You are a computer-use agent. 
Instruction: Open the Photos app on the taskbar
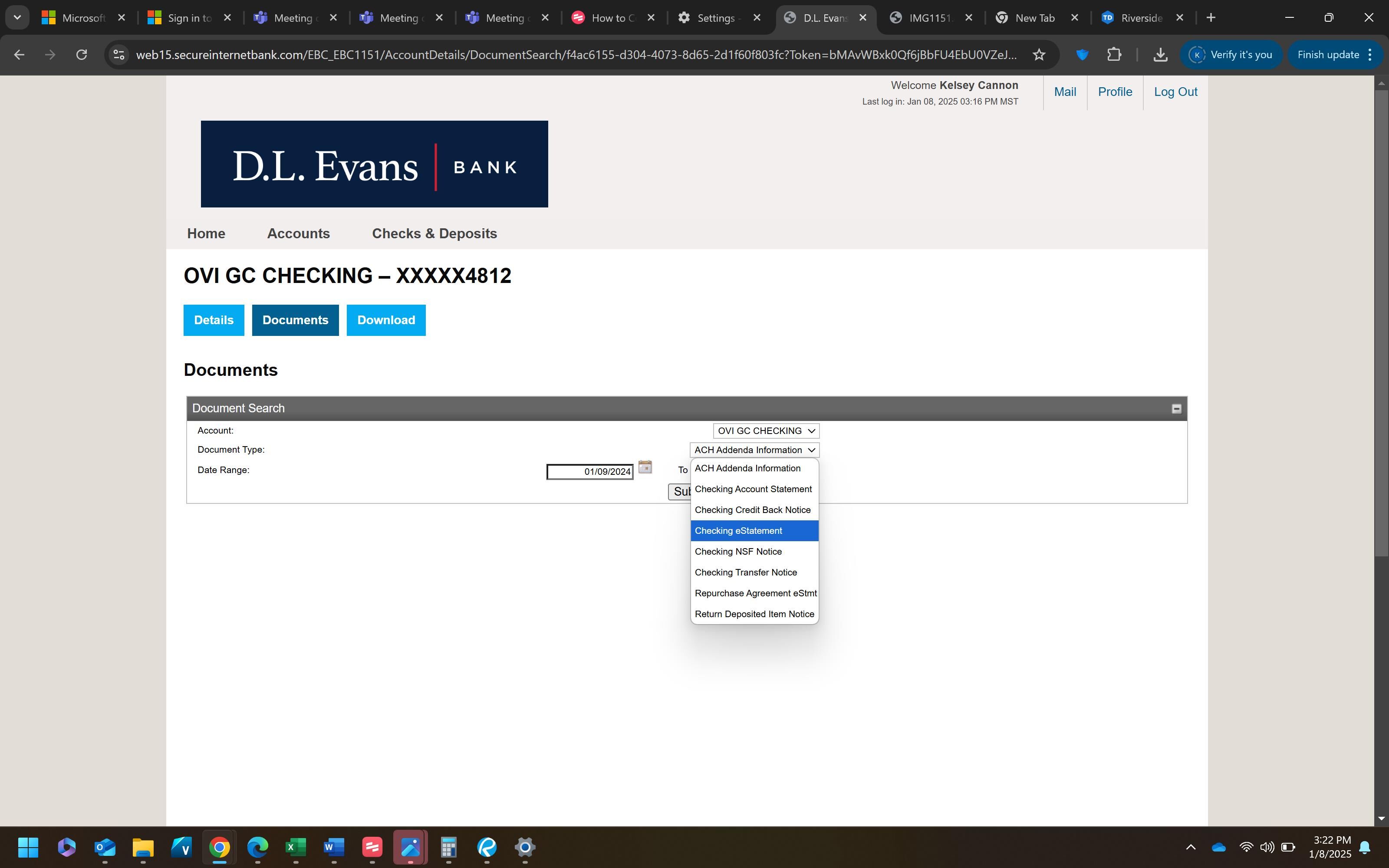pos(410,847)
